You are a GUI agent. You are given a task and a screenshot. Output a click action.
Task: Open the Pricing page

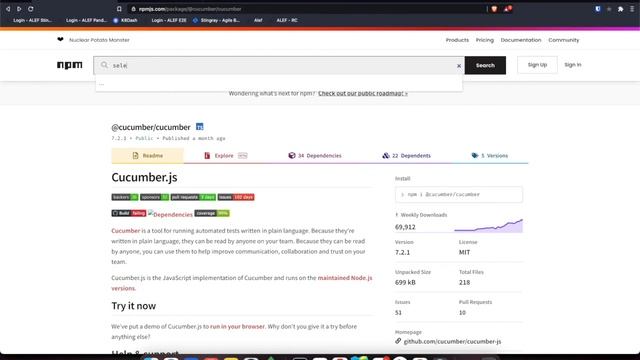click(484, 40)
